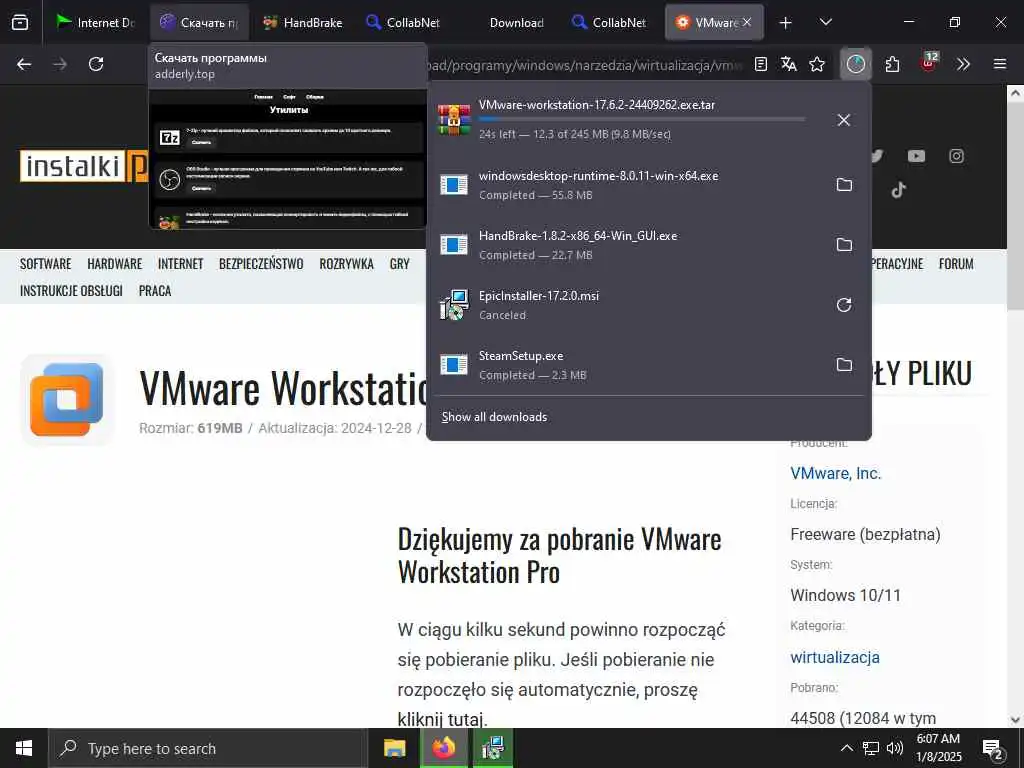Show SteamSetup.exe in folder
The image size is (1024, 768).
pyautogui.click(x=844, y=365)
